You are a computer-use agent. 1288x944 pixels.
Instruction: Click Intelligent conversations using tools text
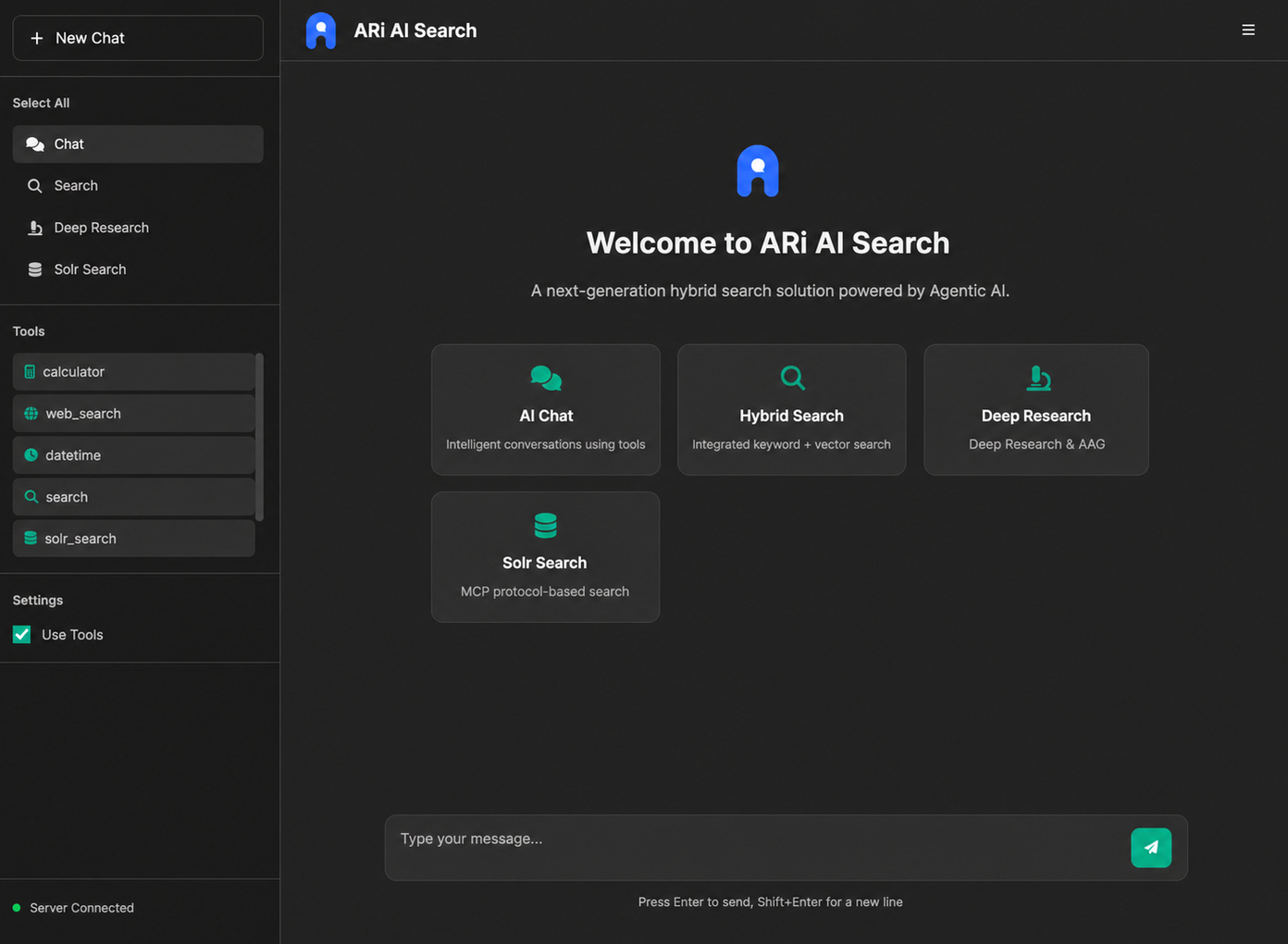pos(546,444)
